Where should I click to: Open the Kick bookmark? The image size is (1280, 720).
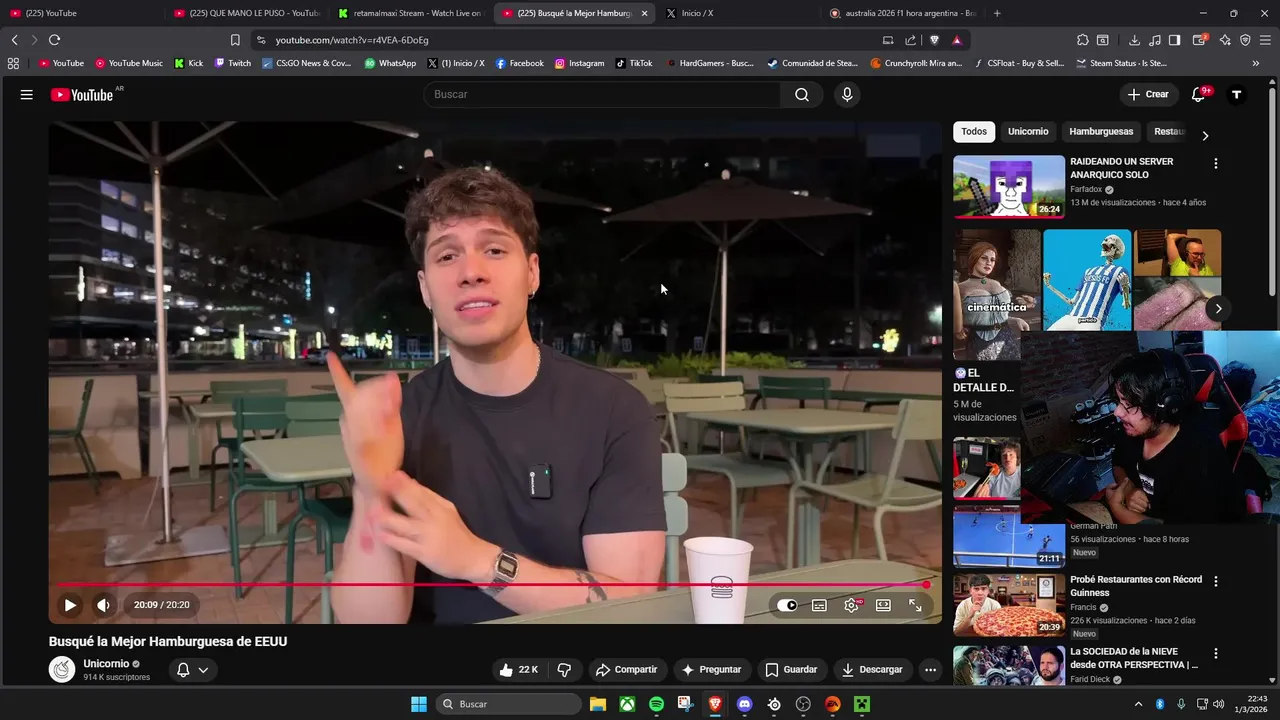tap(188, 63)
